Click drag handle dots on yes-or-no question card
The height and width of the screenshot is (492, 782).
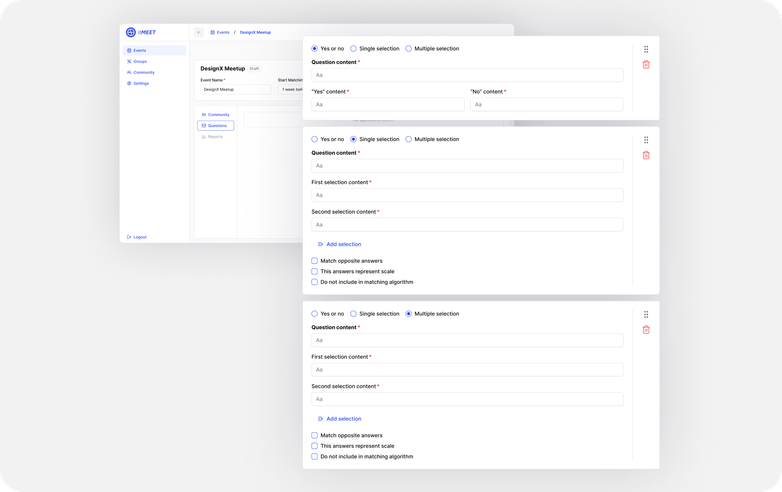(x=646, y=49)
